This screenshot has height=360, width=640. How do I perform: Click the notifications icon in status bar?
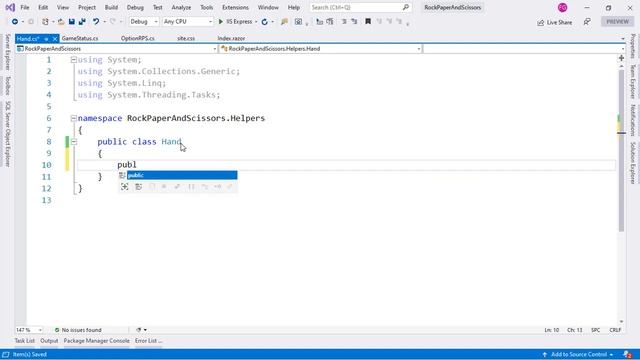click(628, 354)
